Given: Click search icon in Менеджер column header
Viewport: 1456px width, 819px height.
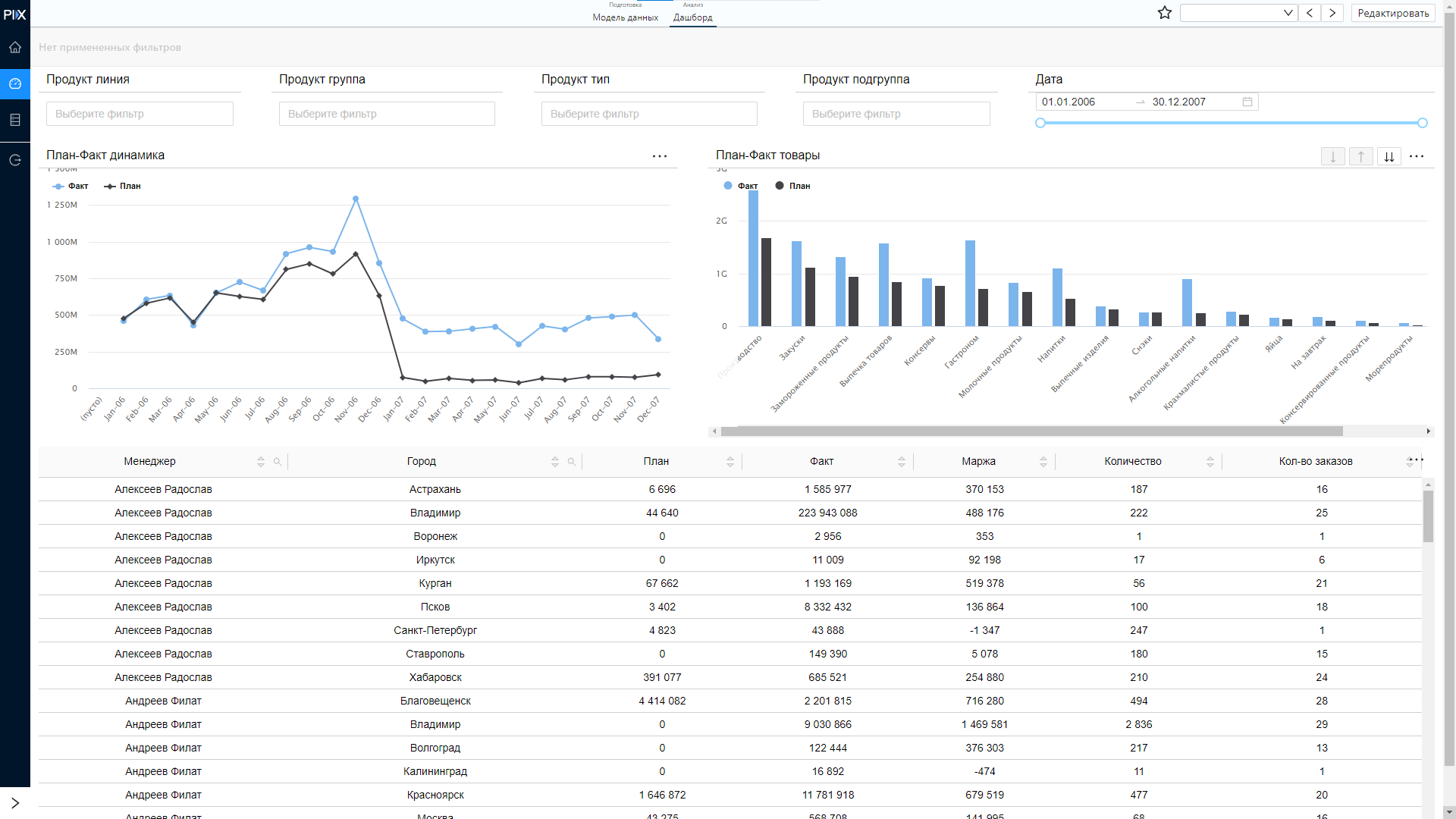Looking at the screenshot, I should [x=278, y=461].
